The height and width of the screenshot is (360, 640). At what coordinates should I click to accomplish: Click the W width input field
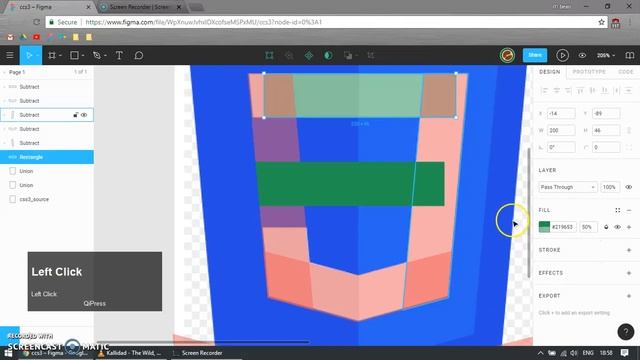[561, 130]
